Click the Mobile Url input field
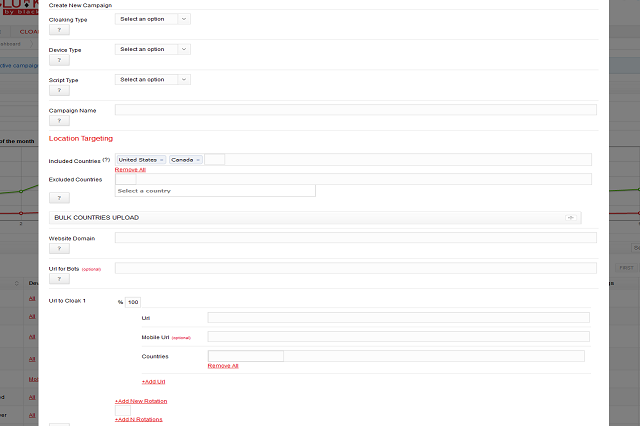This screenshot has height=426, width=640. tap(398, 337)
